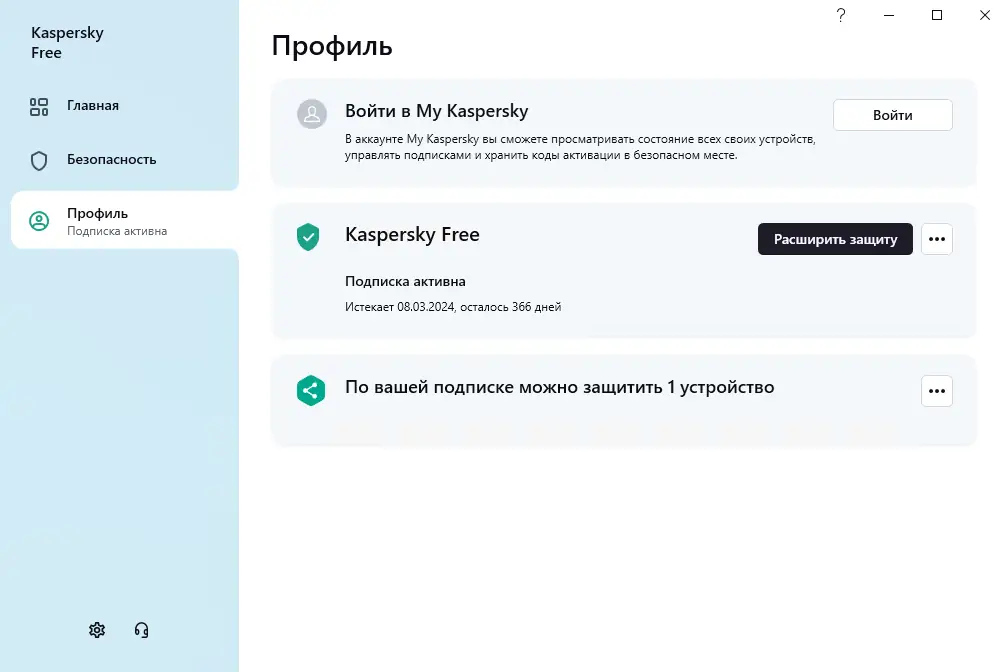Open help via question mark icon
Screen dimensions: 1007x672
[841, 15]
